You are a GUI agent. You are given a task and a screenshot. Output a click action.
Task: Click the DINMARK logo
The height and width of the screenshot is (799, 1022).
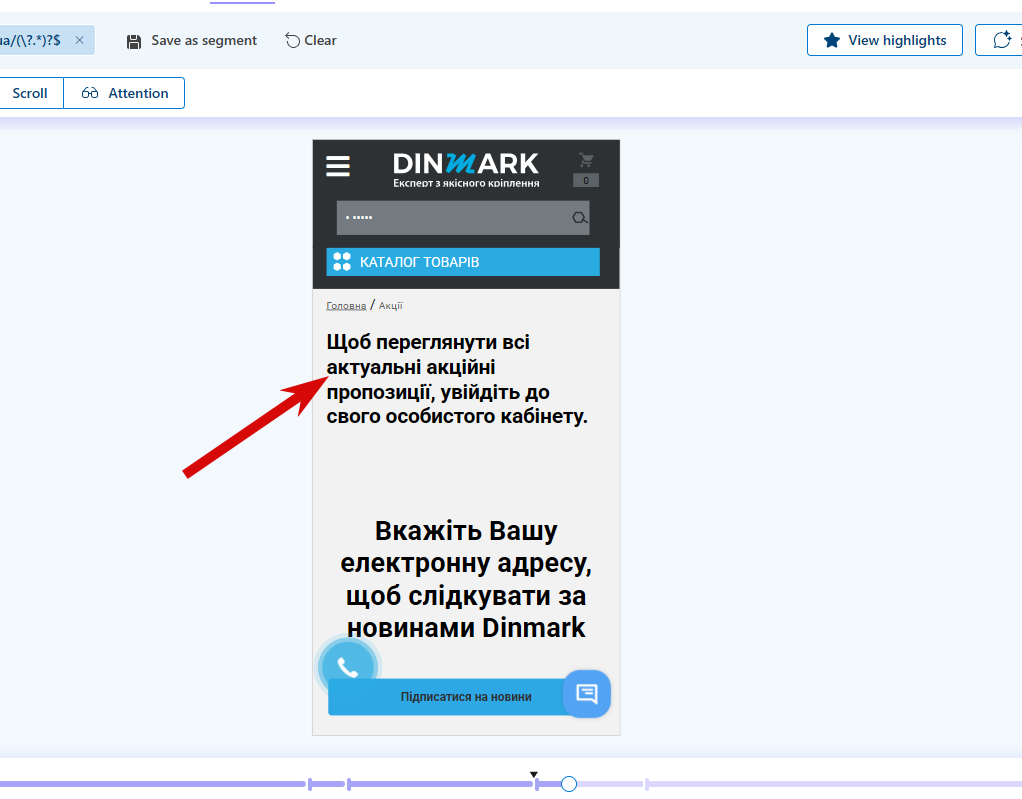click(465, 164)
